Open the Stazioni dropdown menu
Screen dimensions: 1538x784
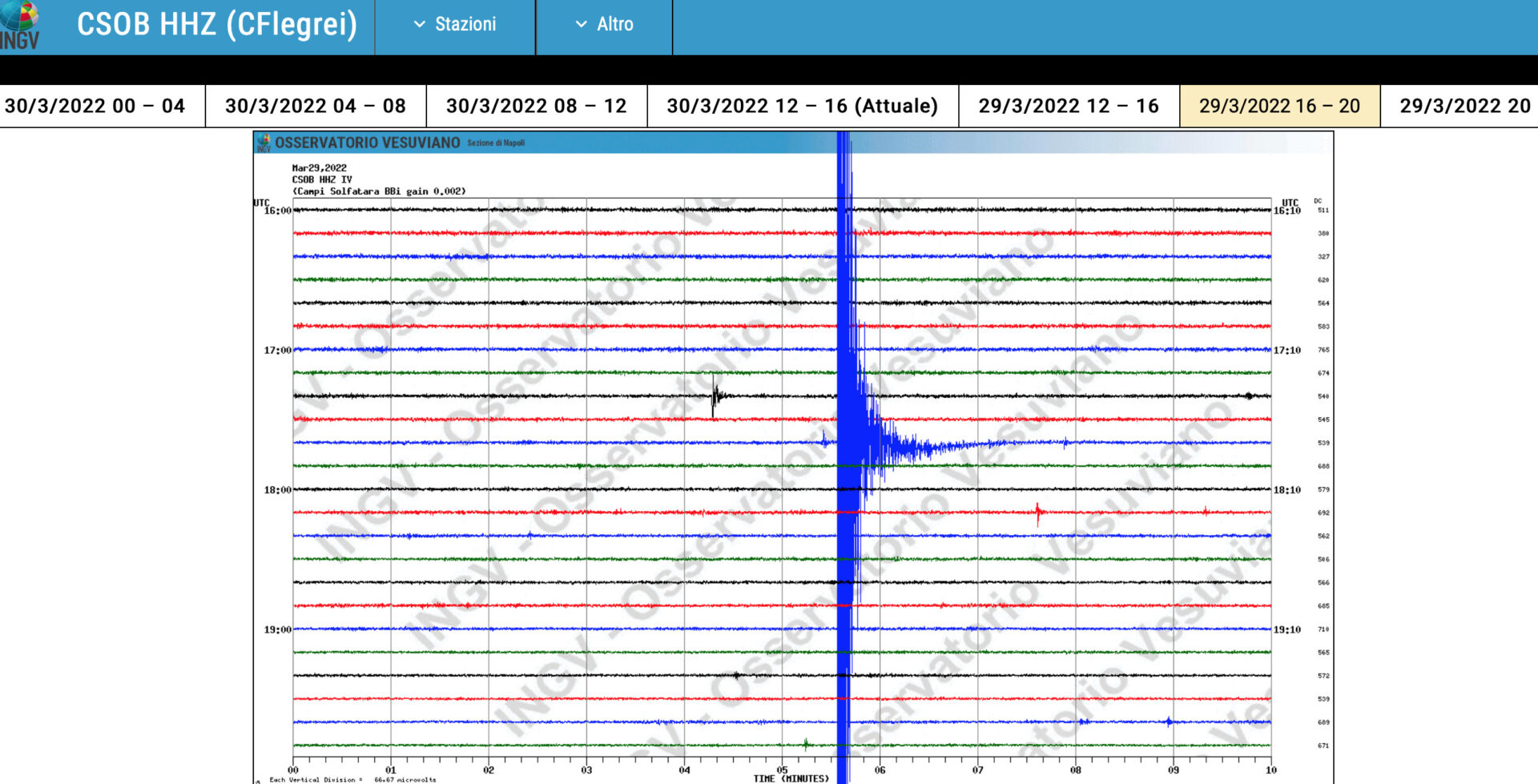(455, 25)
